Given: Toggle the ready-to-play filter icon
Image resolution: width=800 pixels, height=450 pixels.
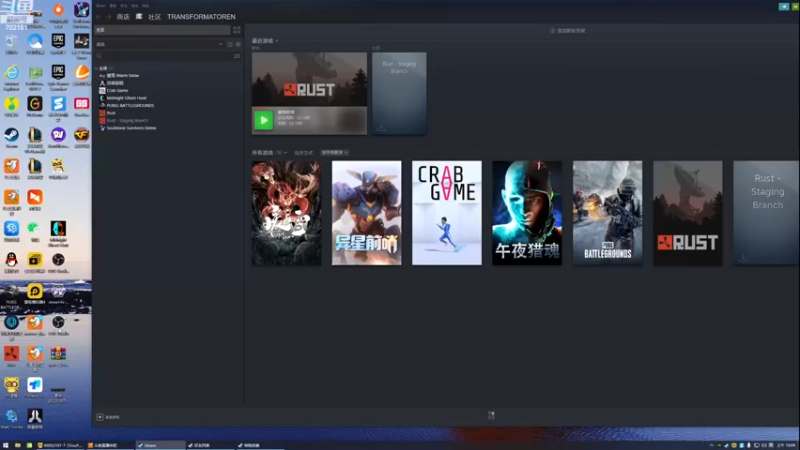Looking at the screenshot, I should coord(238,44).
